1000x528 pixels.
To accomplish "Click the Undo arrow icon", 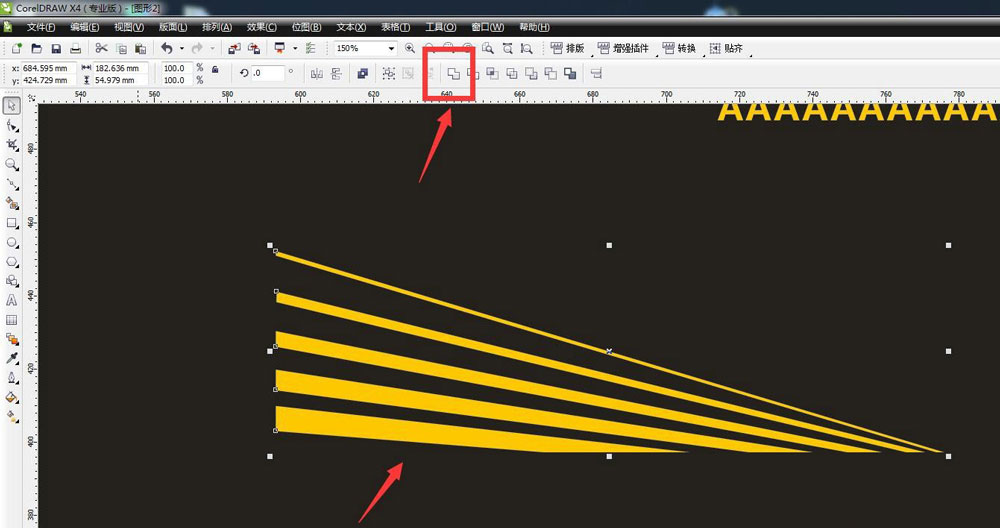I will [x=166, y=48].
